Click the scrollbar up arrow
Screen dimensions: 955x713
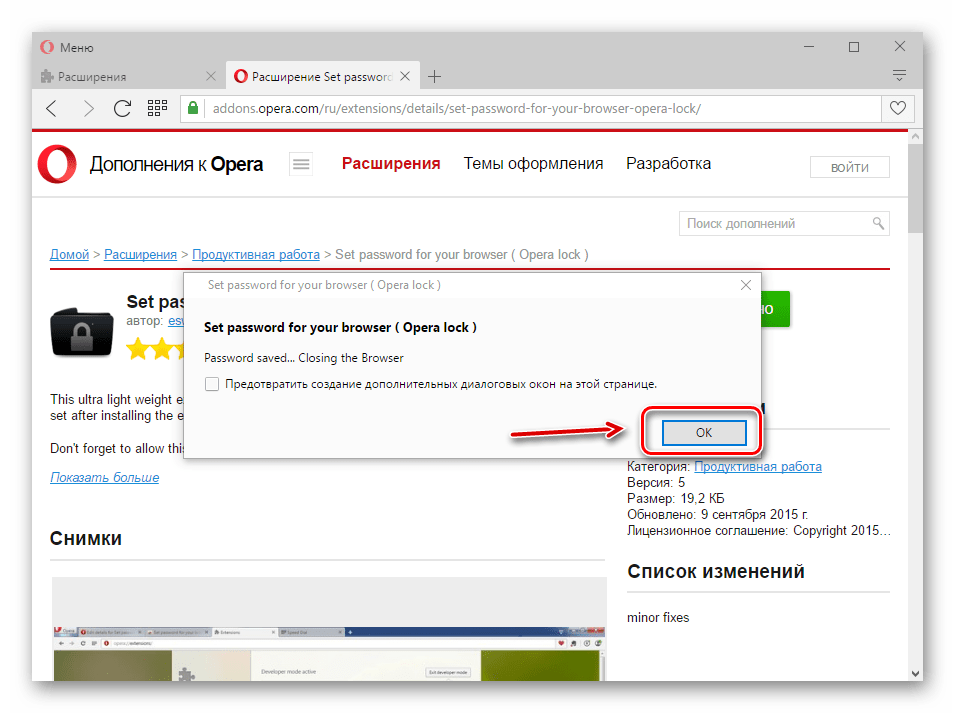pyautogui.click(x=915, y=138)
